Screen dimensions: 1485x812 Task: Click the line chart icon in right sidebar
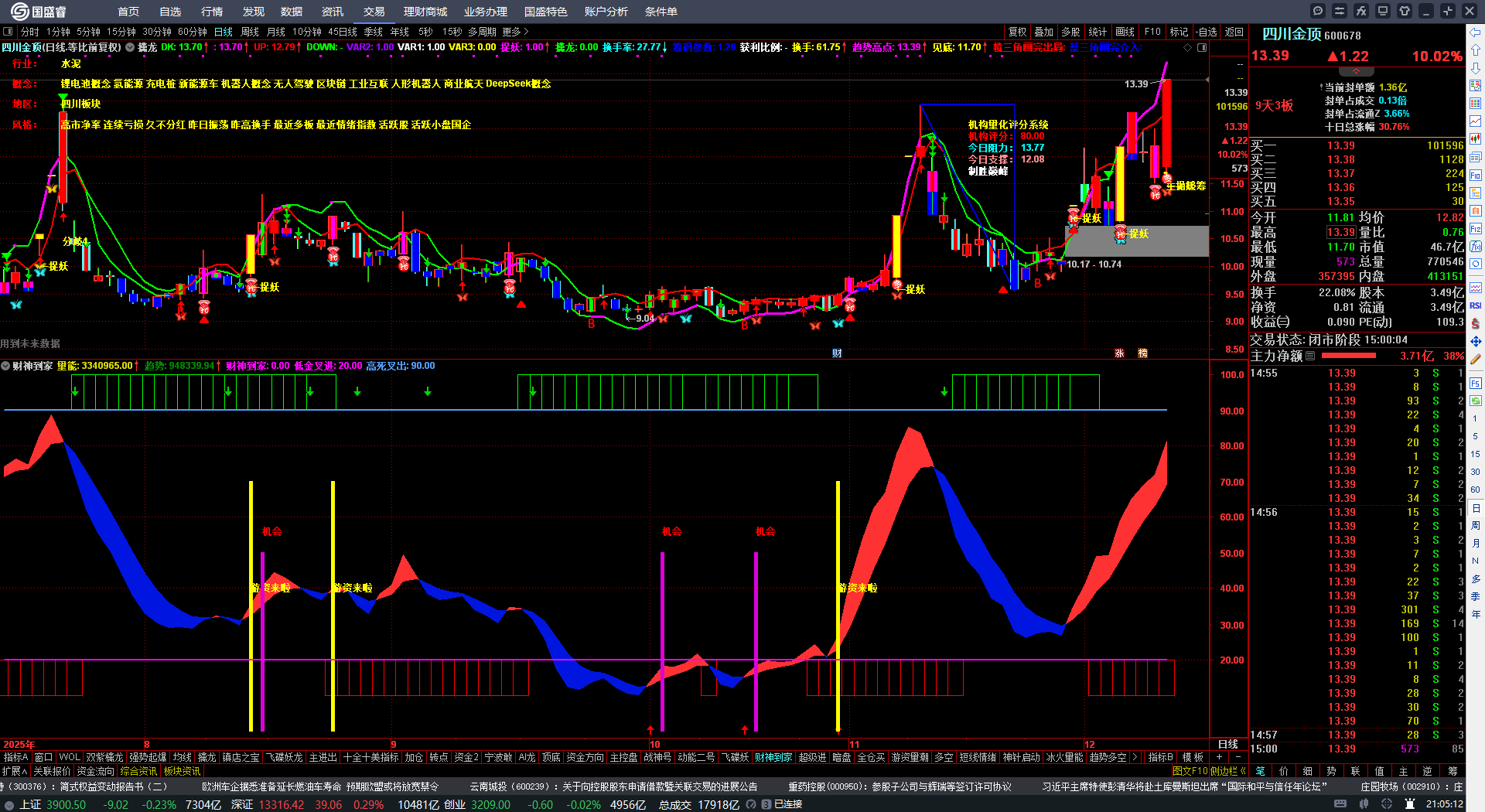(x=1476, y=121)
